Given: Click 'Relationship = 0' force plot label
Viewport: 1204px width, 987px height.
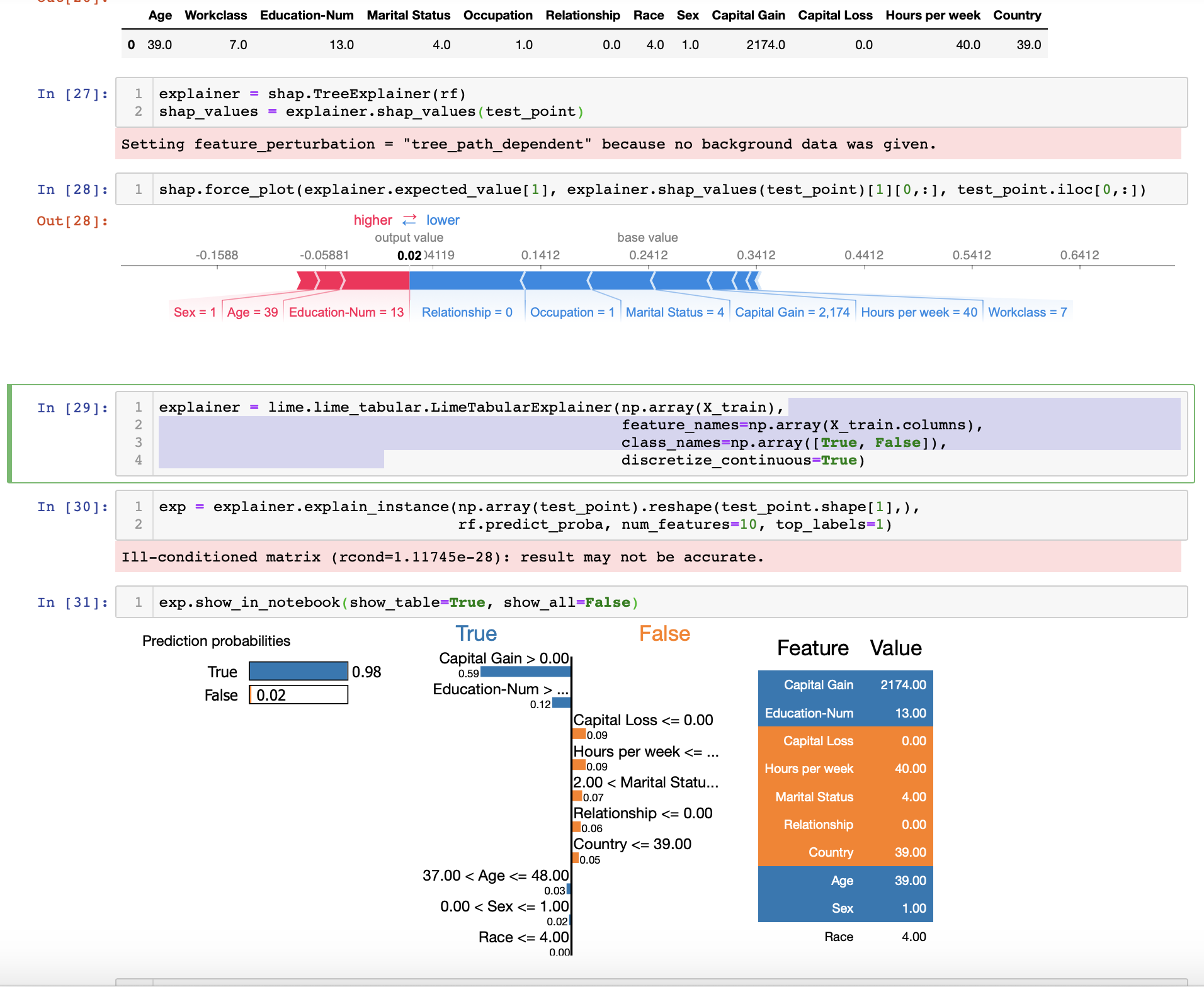Looking at the screenshot, I should click(x=467, y=312).
